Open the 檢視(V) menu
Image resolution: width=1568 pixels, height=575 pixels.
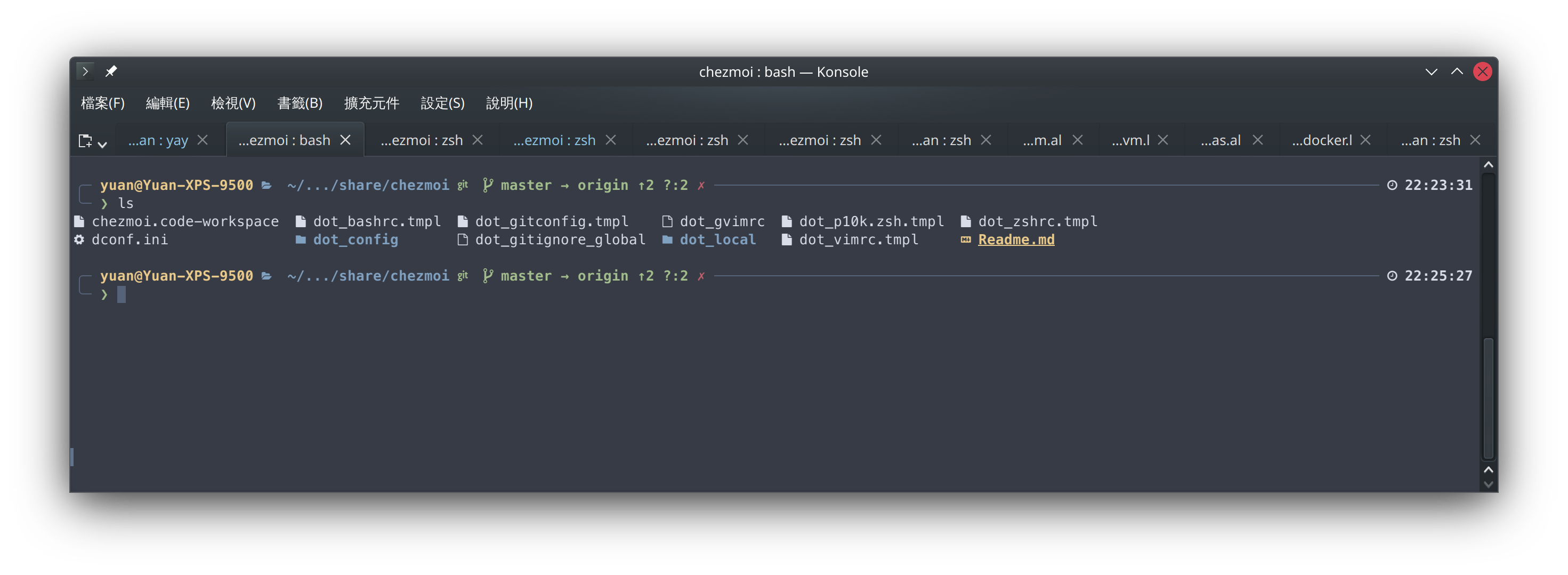(x=233, y=103)
